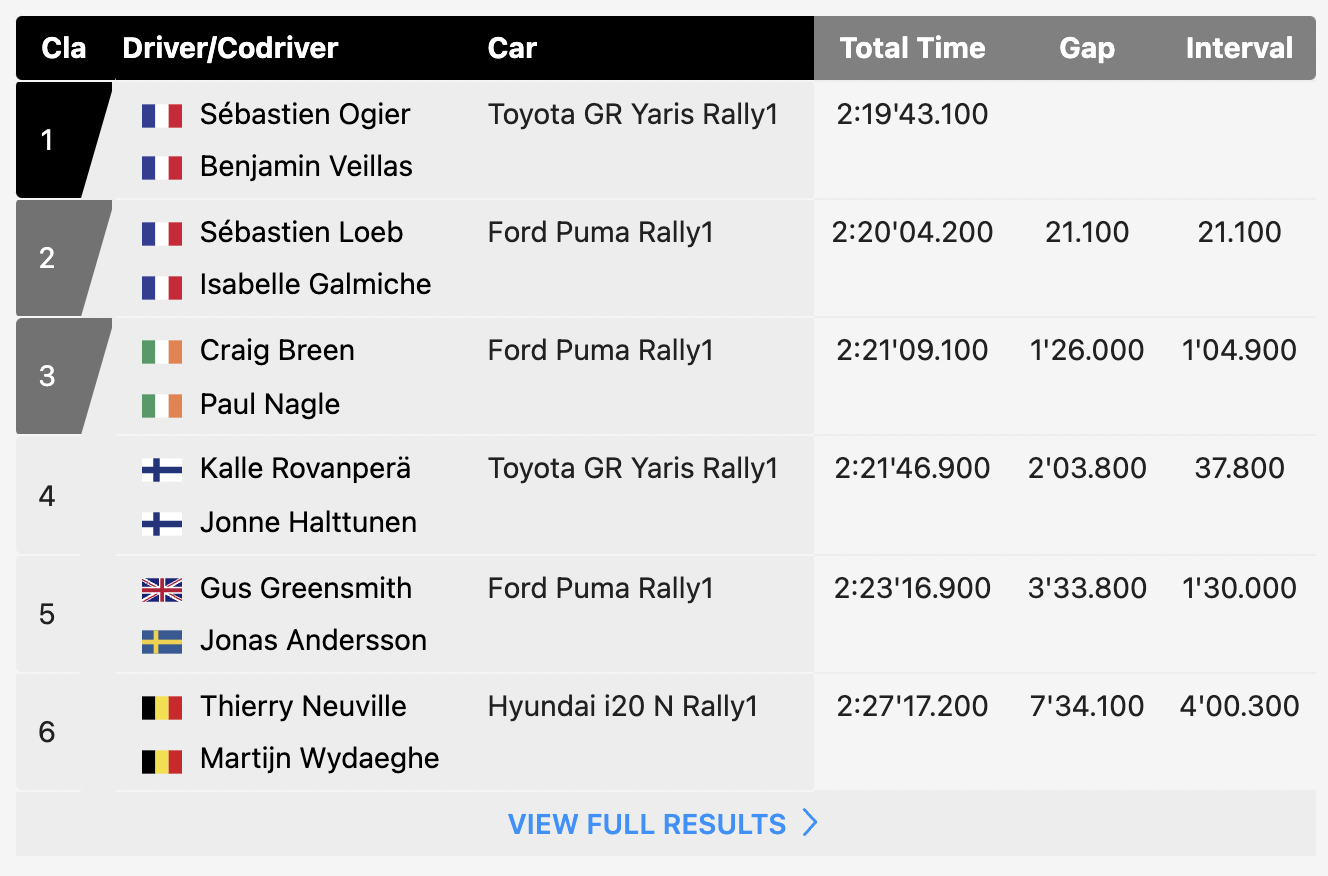This screenshot has width=1328, height=876.
Task: Click the position 1 classification badge
Action: (52, 140)
